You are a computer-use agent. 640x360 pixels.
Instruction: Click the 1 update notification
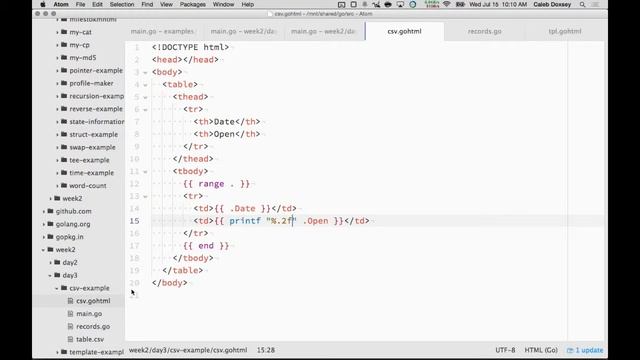585,350
